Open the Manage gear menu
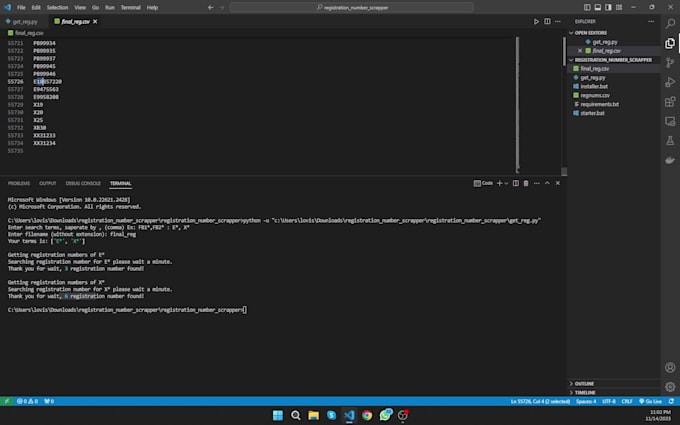Viewport: 680px width, 425px height. click(x=670, y=386)
